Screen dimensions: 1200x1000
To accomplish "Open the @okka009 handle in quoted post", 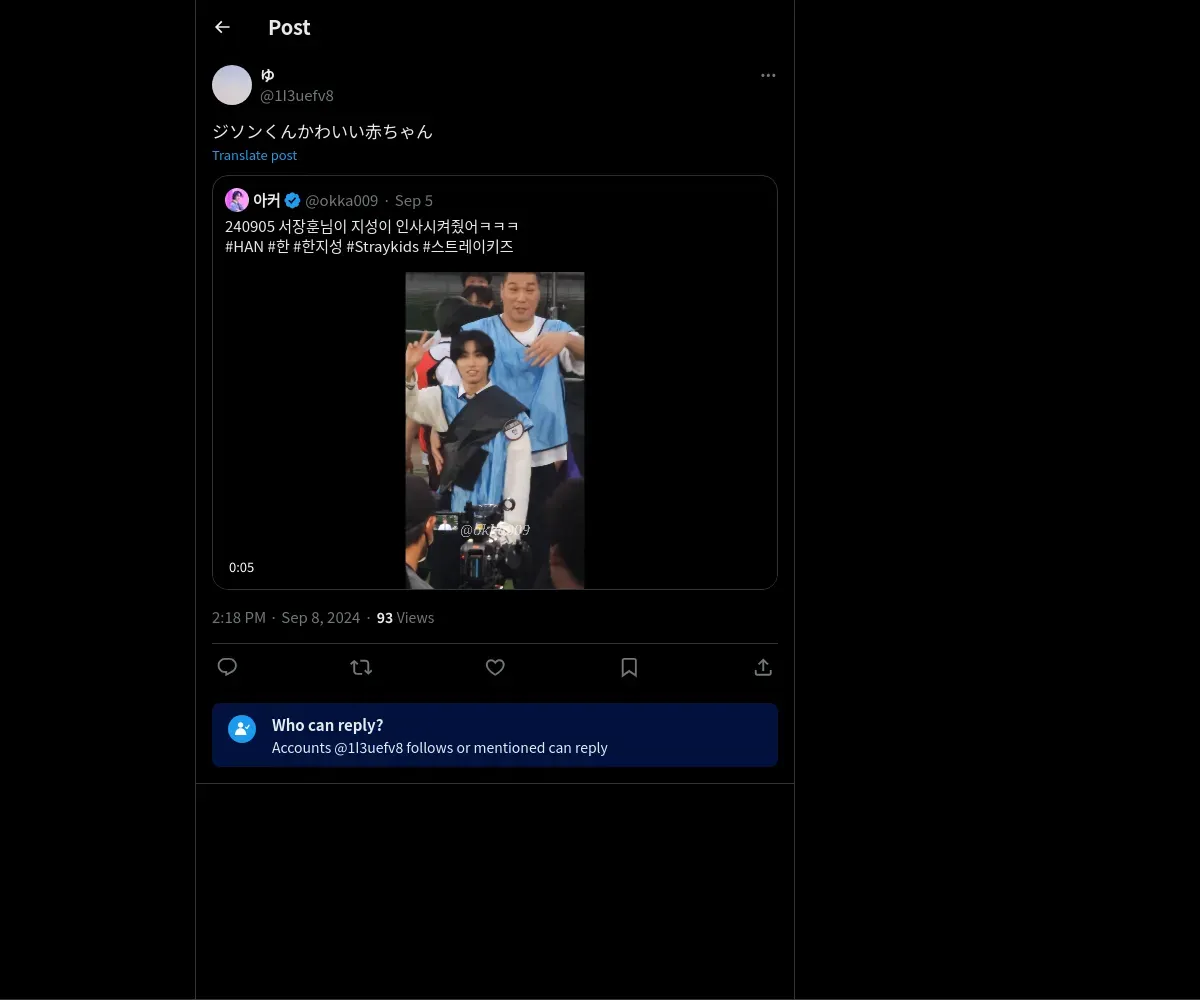I will tap(342, 201).
